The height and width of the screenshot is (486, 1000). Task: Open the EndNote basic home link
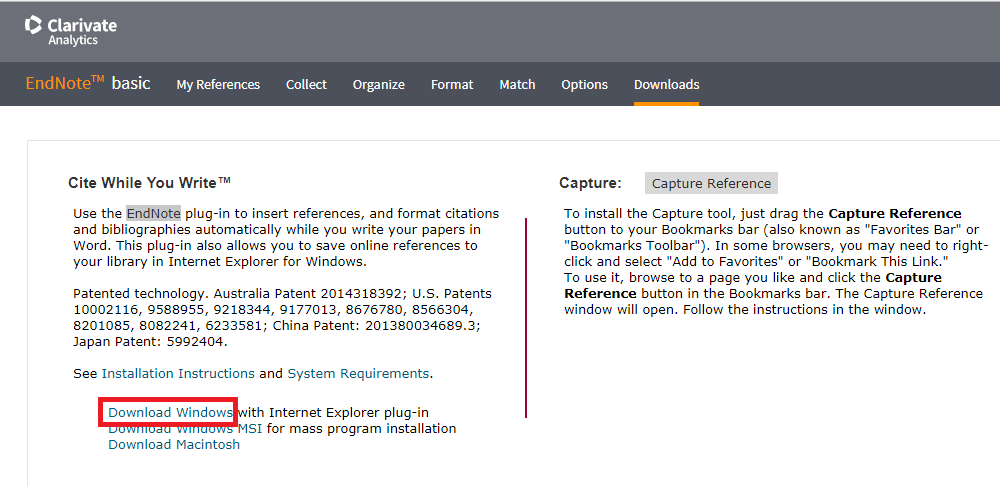88,84
